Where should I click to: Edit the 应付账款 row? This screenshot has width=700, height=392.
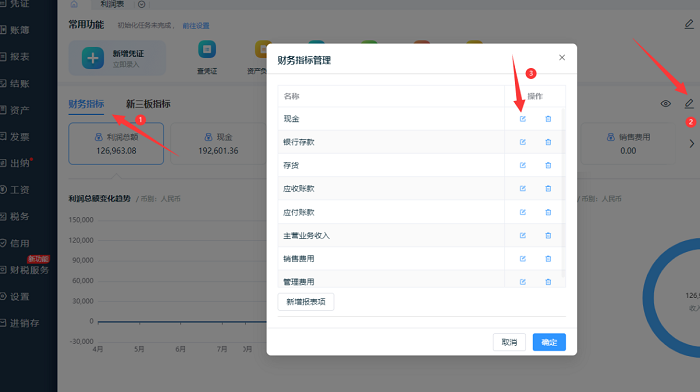(522, 212)
